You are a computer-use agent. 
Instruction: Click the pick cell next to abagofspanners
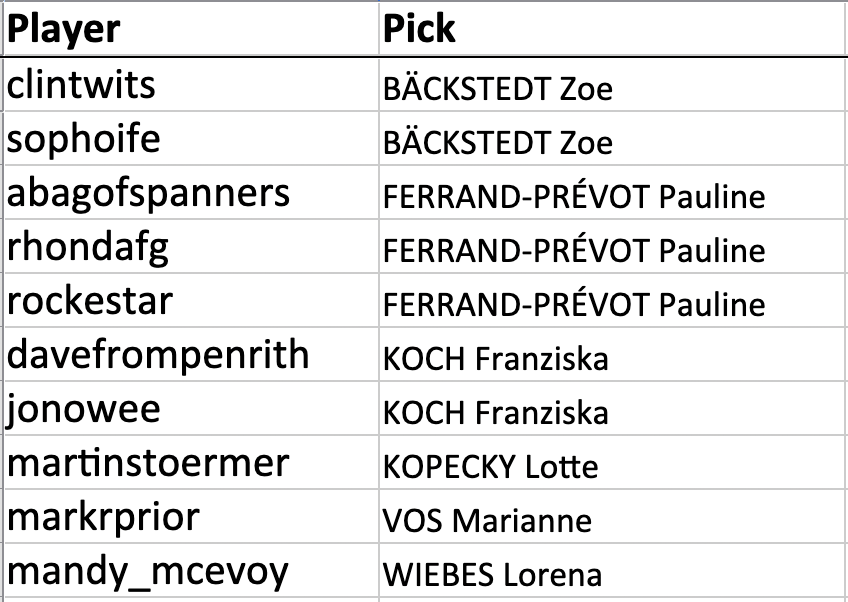click(x=612, y=196)
